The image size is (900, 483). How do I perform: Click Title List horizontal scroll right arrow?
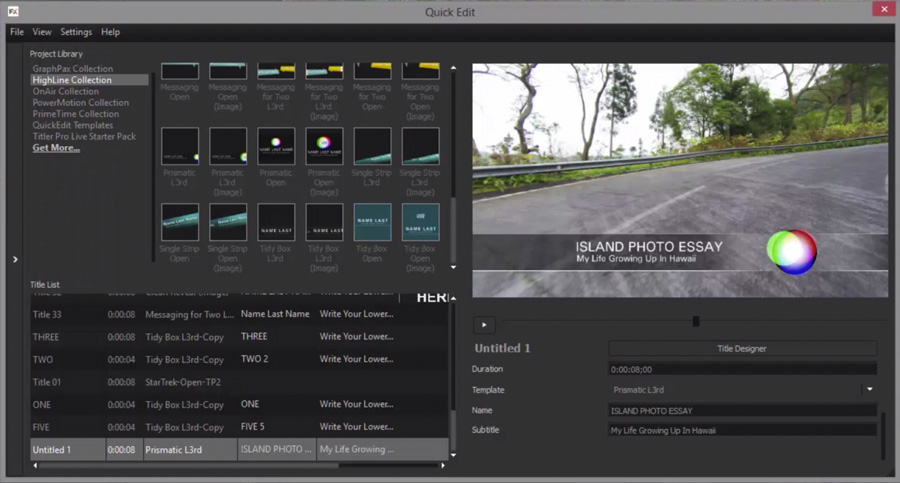coord(443,465)
